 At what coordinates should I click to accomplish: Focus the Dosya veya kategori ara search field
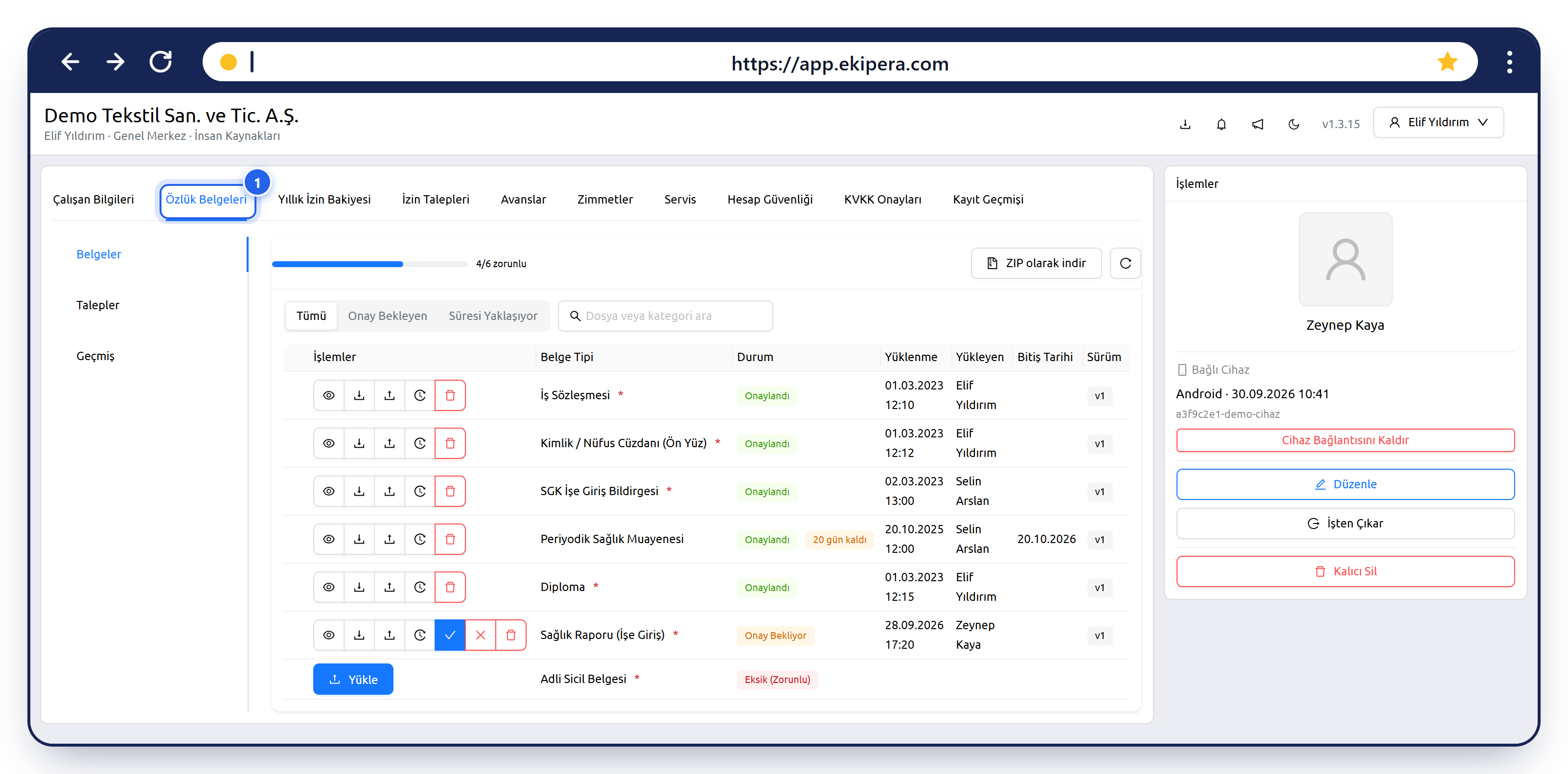click(x=665, y=316)
